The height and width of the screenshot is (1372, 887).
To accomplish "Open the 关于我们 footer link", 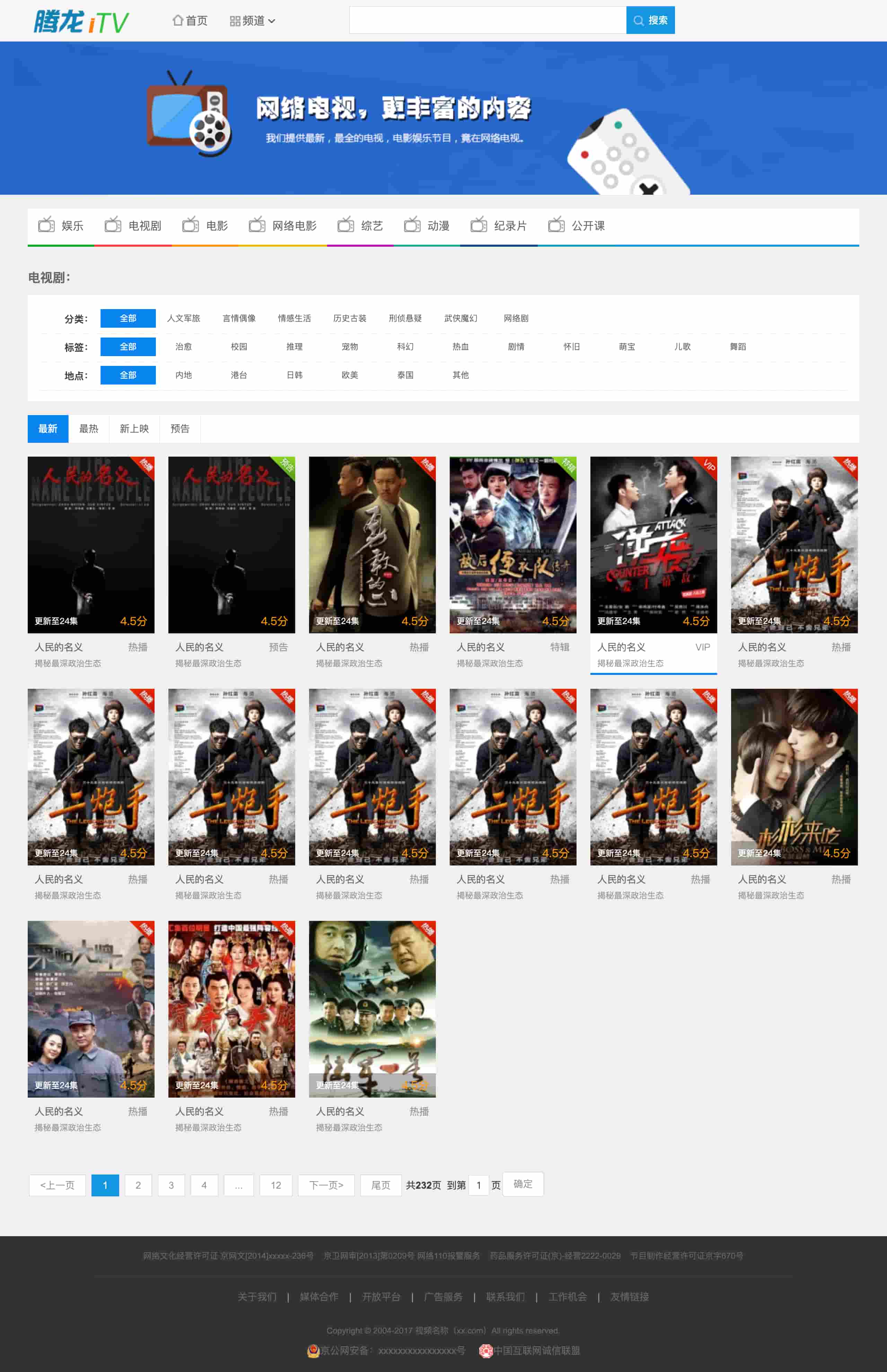I will tap(257, 1296).
